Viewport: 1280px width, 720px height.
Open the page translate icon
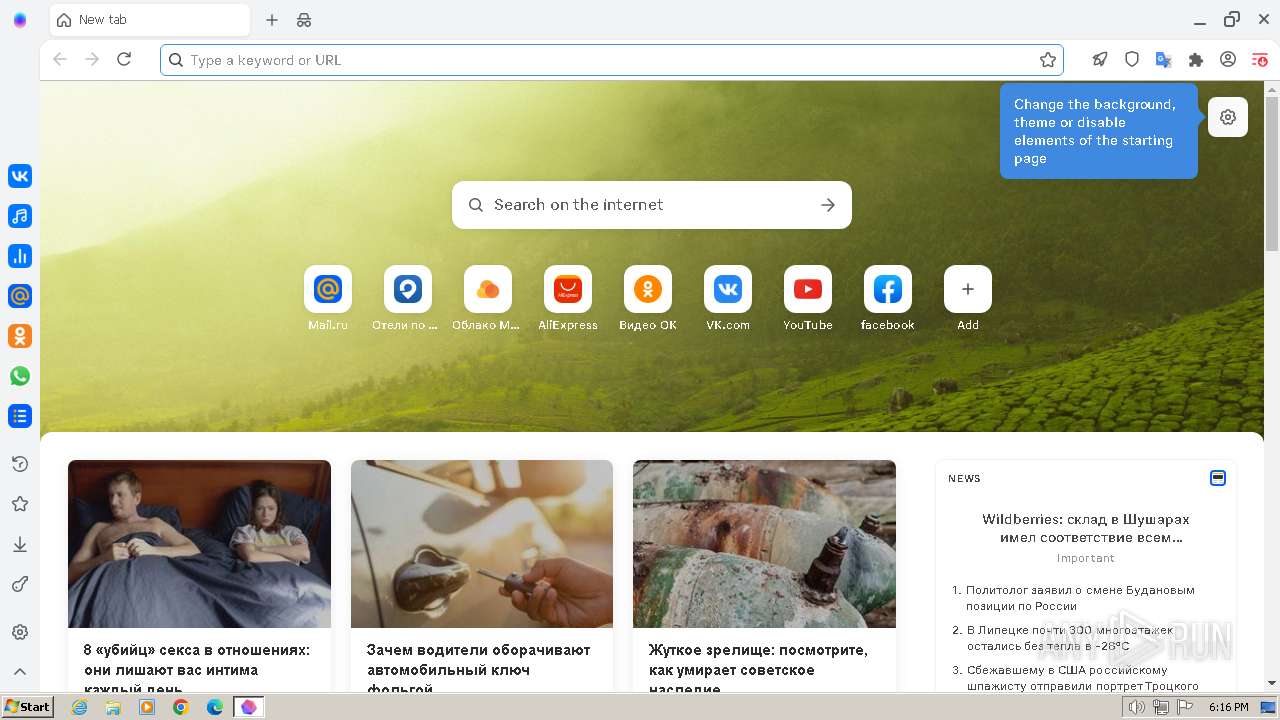pyautogui.click(x=1164, y=60)
